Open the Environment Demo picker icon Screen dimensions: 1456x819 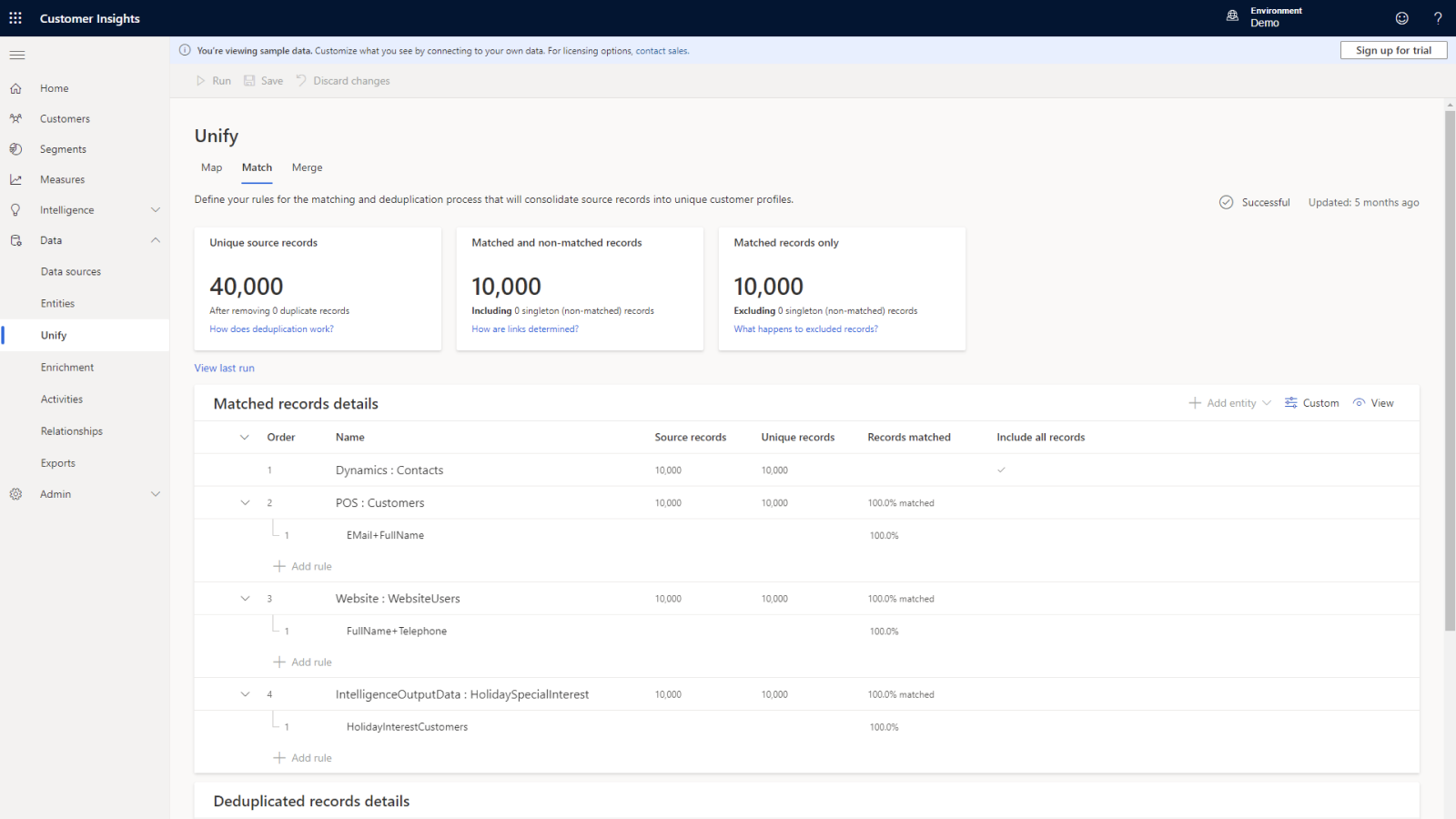pos(1232,16)
